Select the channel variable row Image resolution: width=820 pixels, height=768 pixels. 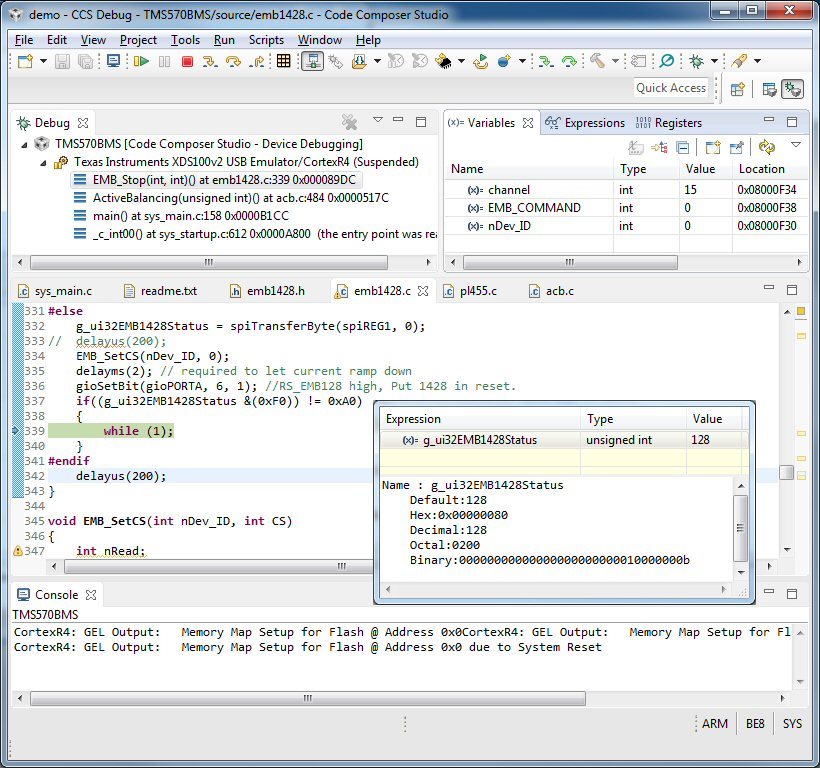pyautogui.click(x=625, y=190)
